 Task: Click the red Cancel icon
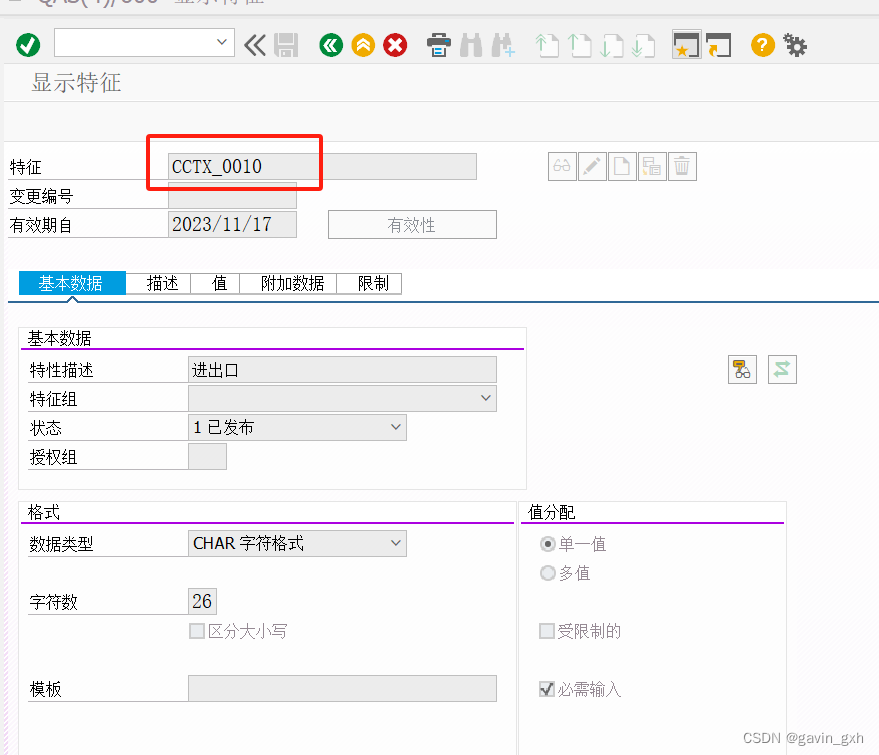tap(395, 45)
